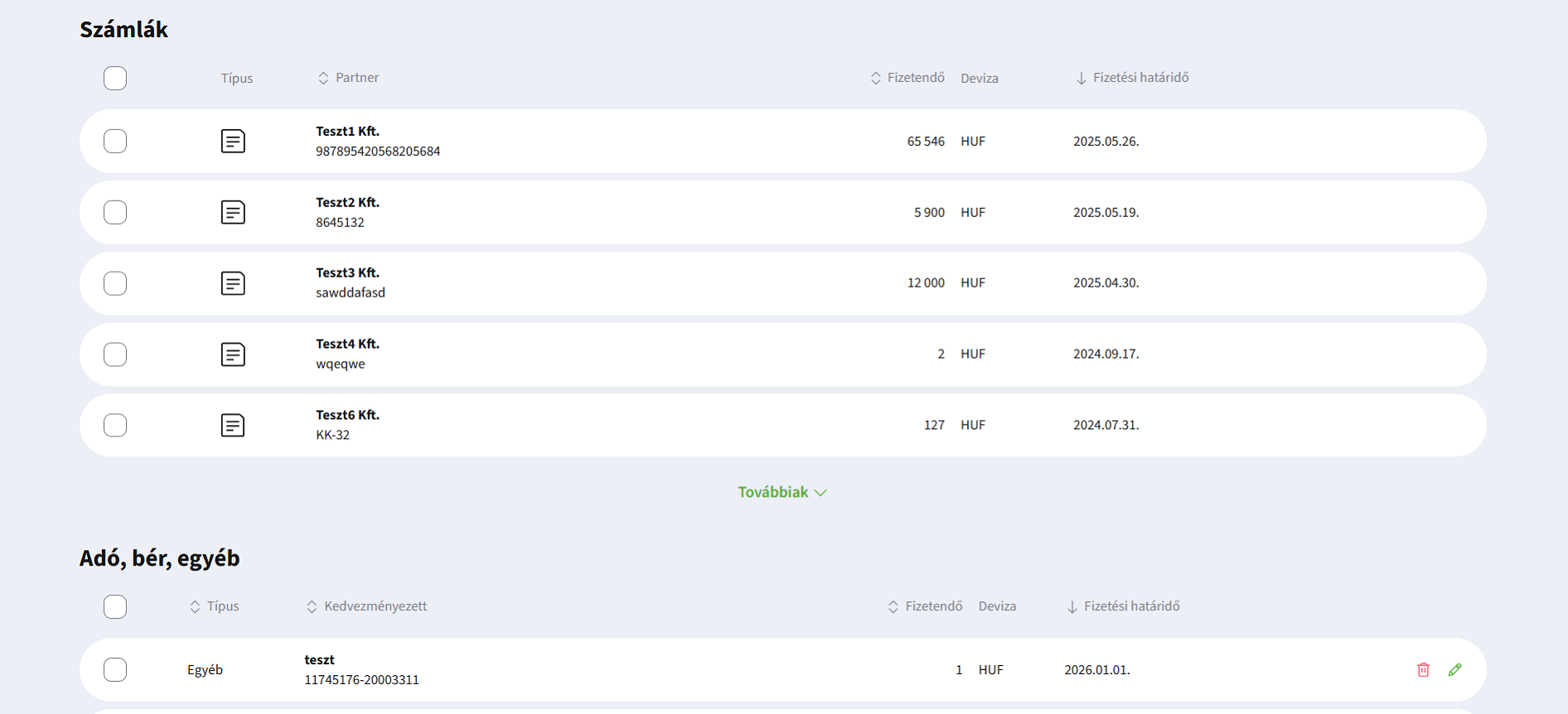Viewport: 1568px width, 714px height.
Task: Check the teszt Egyéb row checkbox
Action: point(115,669)
